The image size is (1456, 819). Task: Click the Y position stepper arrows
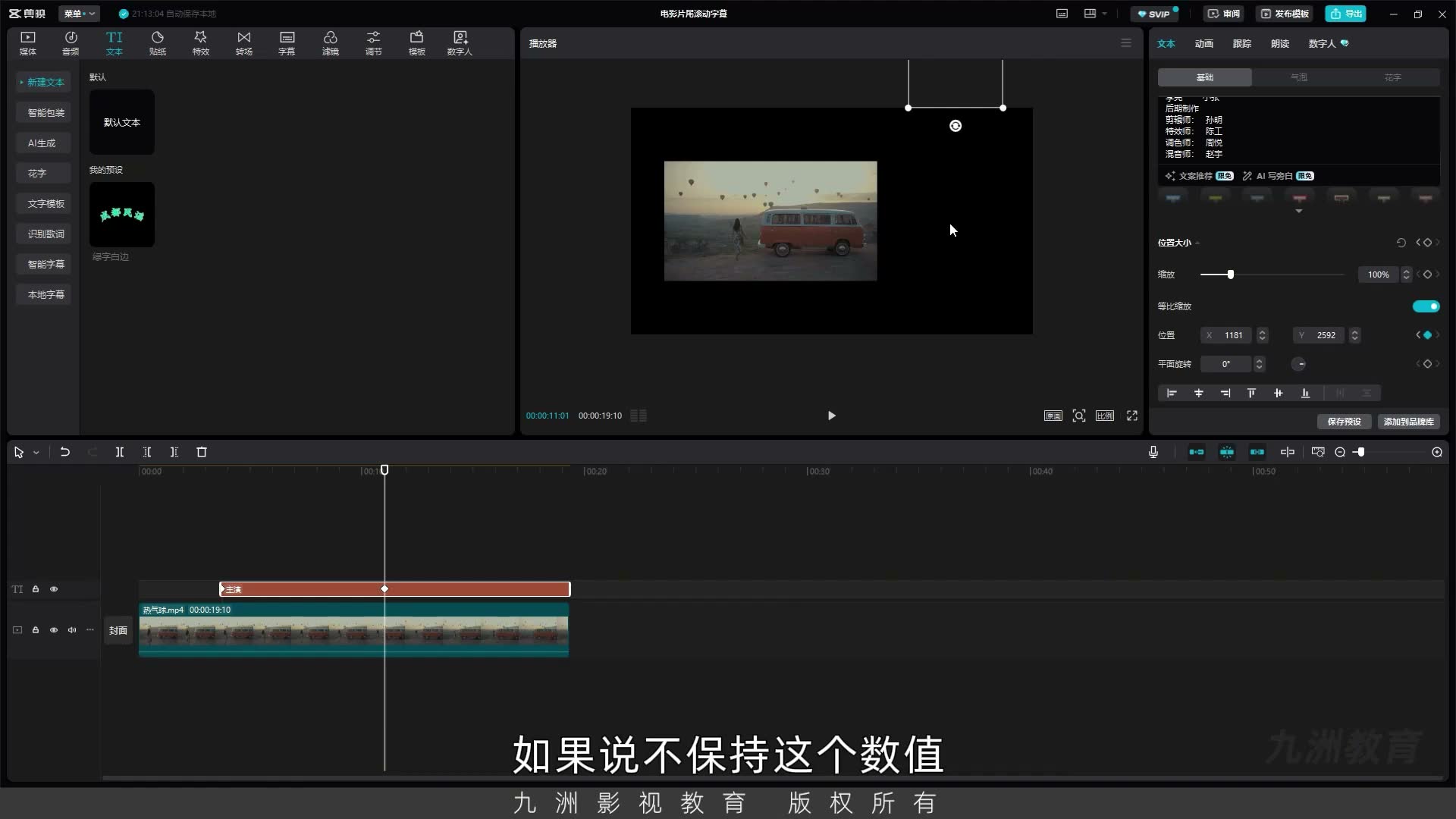[1355, 335]
